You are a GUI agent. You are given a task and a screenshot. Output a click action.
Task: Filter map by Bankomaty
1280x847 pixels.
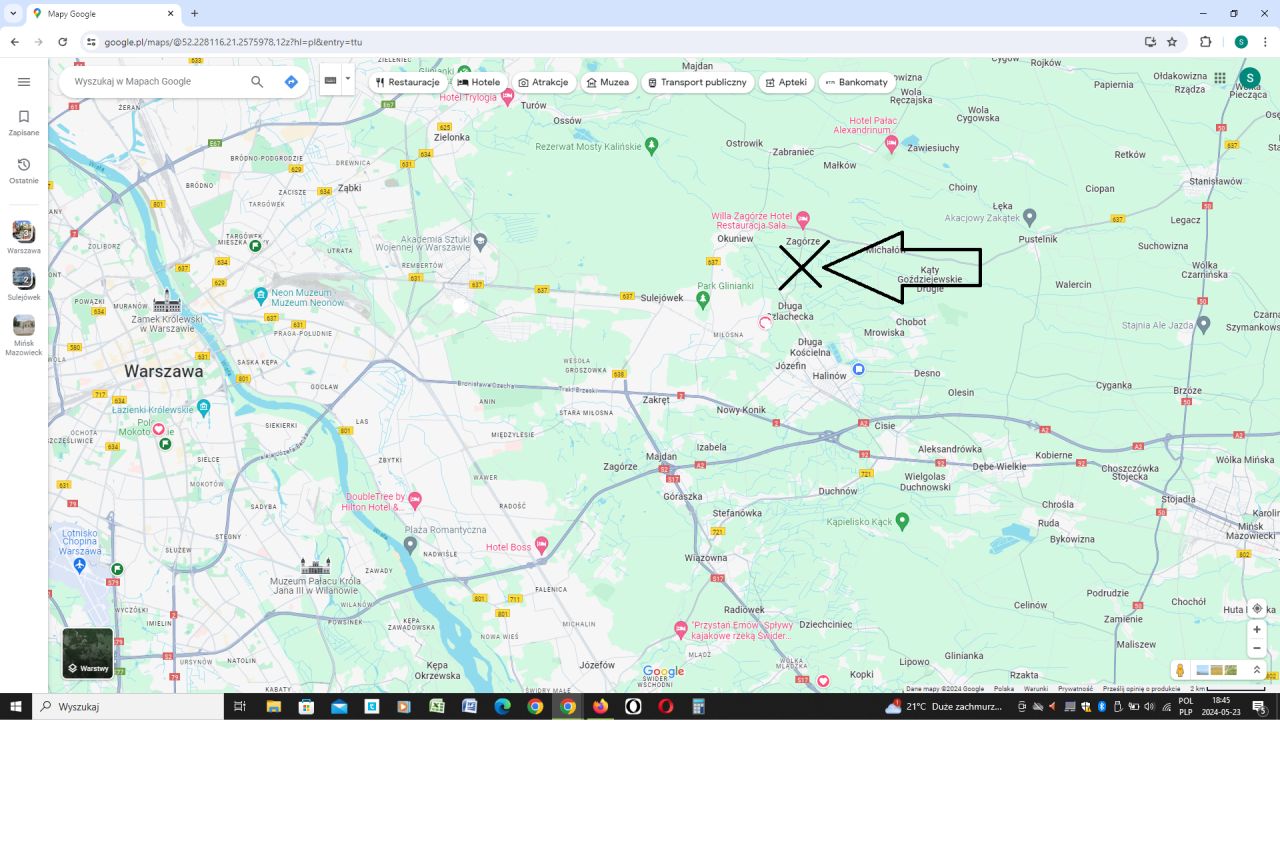click(x=856, y=82)
